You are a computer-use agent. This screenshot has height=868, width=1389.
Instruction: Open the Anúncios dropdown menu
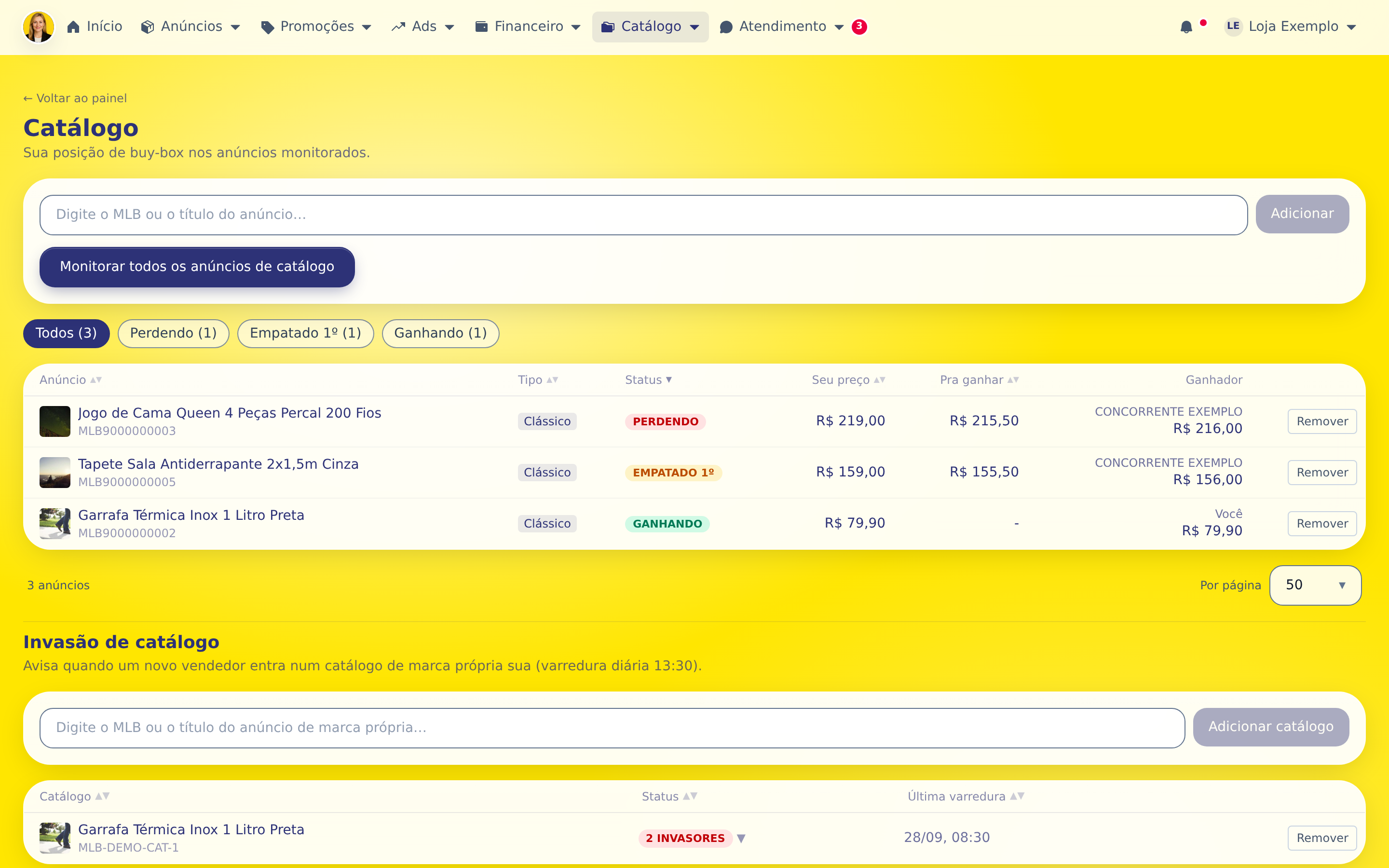tap(191, 27)
